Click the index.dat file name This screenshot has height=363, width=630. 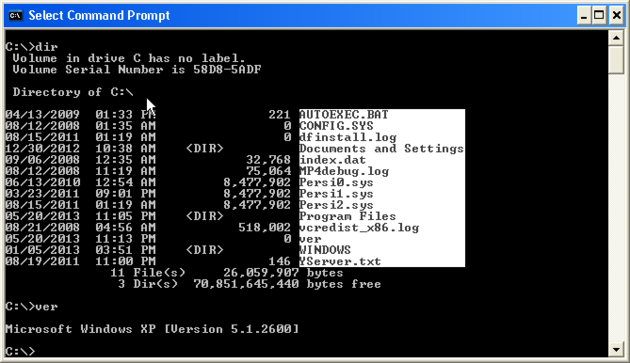pos(333,160)
